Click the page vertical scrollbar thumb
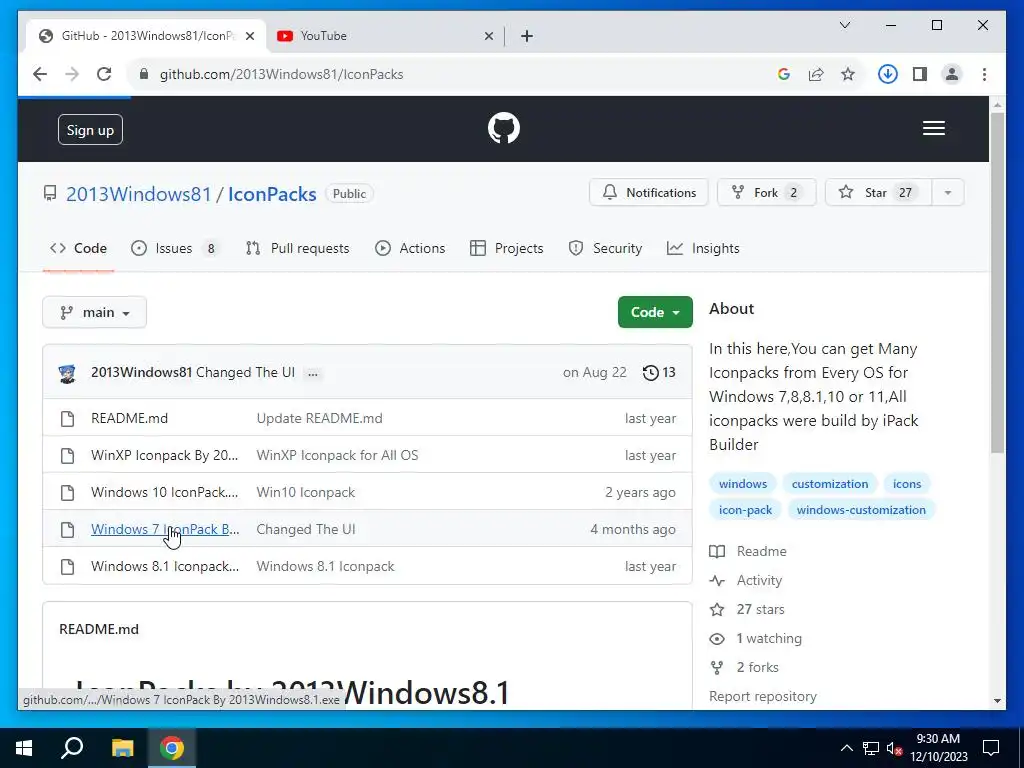Viewport: 1024px width, 768px height. point(997,283)
